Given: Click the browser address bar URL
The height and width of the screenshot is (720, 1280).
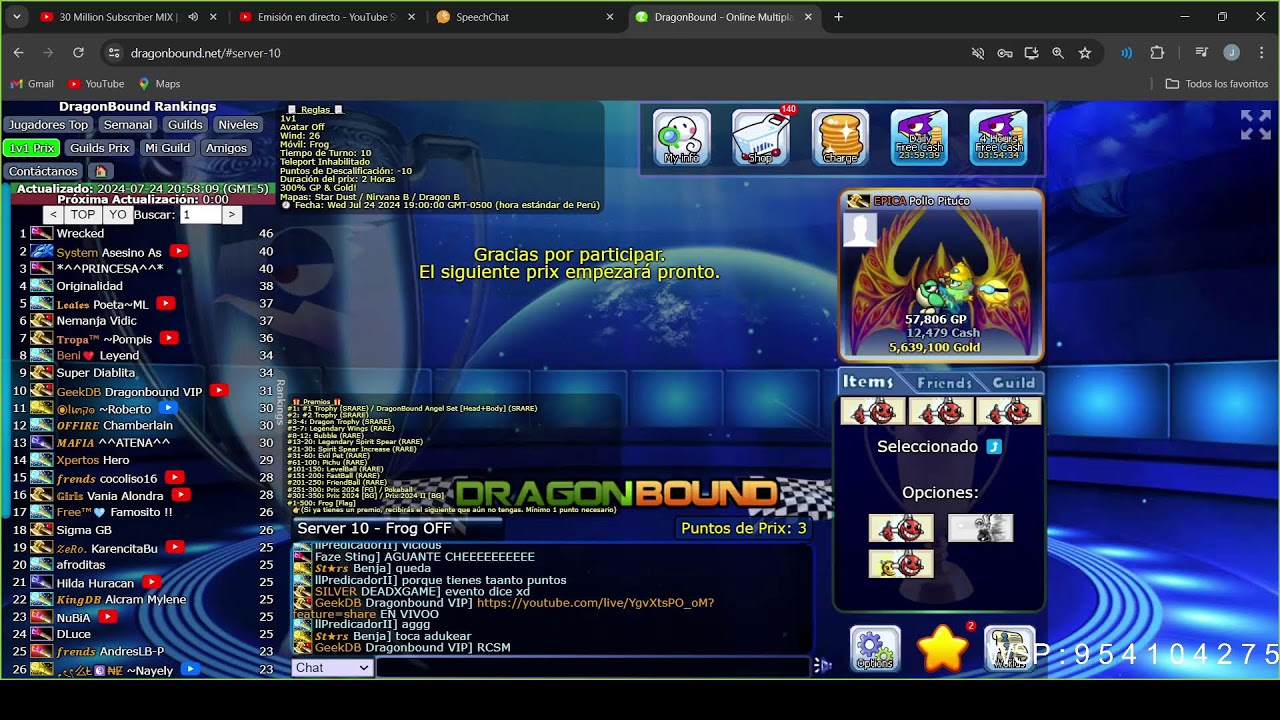Looking at the screenshot, I should pyautogui.click(x=206, y=53).
